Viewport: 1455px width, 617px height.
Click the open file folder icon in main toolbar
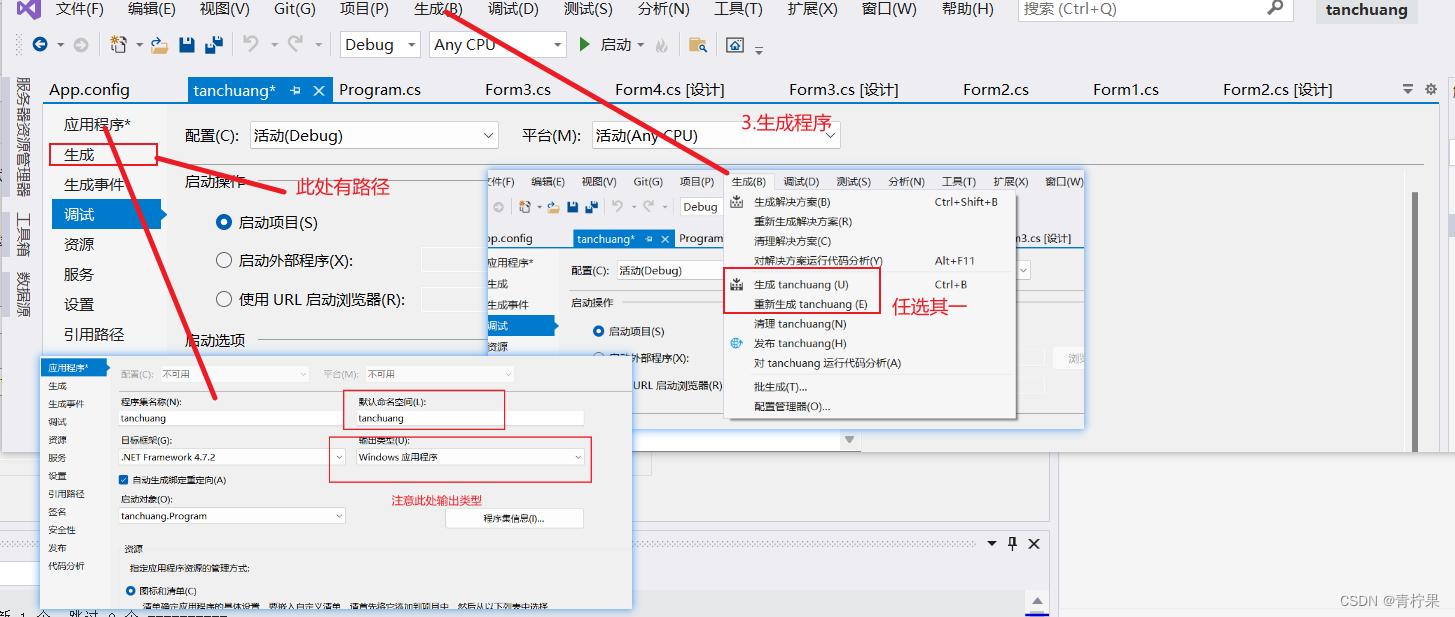pyautogui.click(x=159, y=45)
